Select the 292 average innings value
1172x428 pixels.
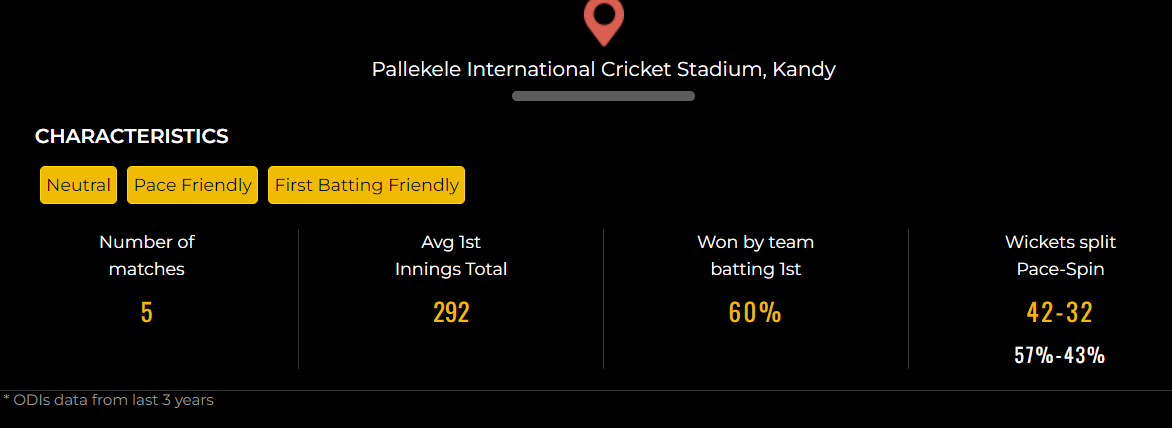click(x=451, y=312)
